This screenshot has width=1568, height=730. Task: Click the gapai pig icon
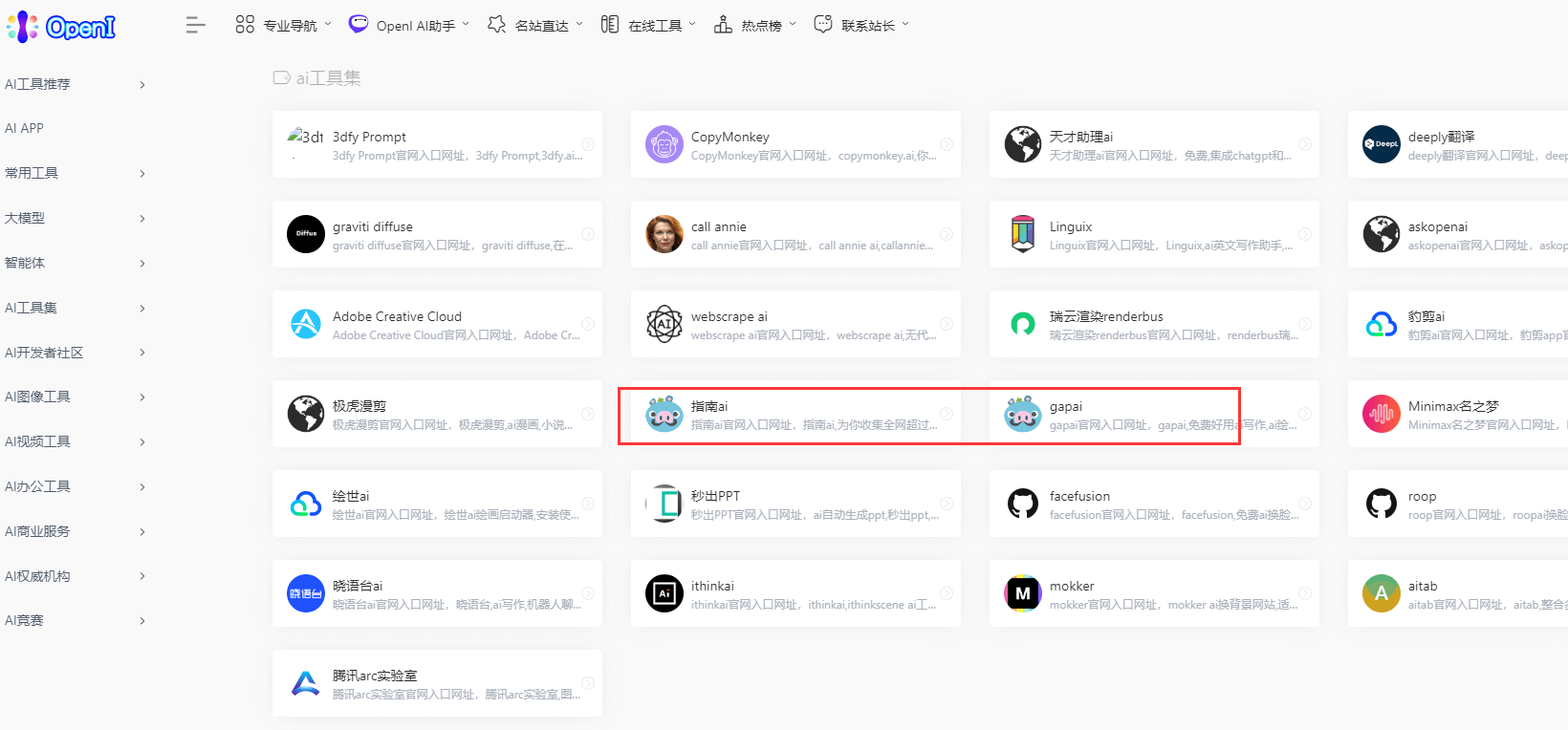(x=1023, y=414)
